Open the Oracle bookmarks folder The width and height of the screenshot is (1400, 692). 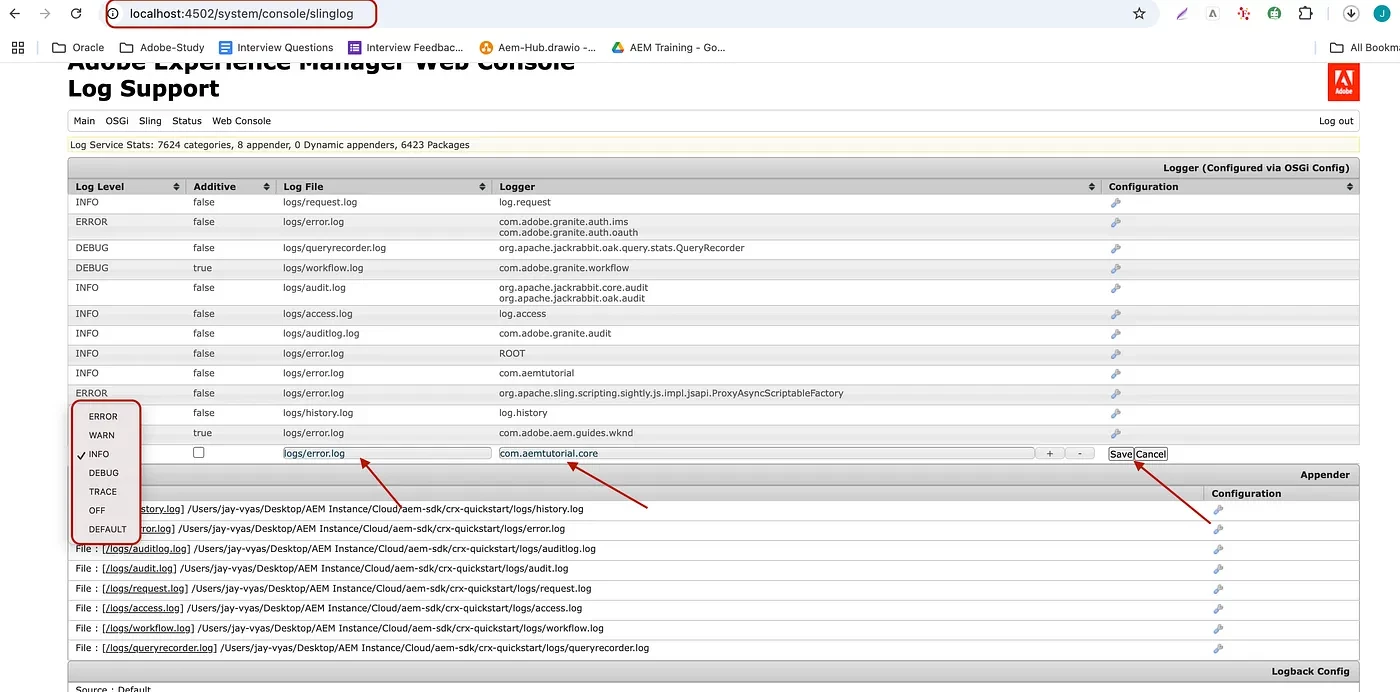pyautogui.click(x=78, y=47)
